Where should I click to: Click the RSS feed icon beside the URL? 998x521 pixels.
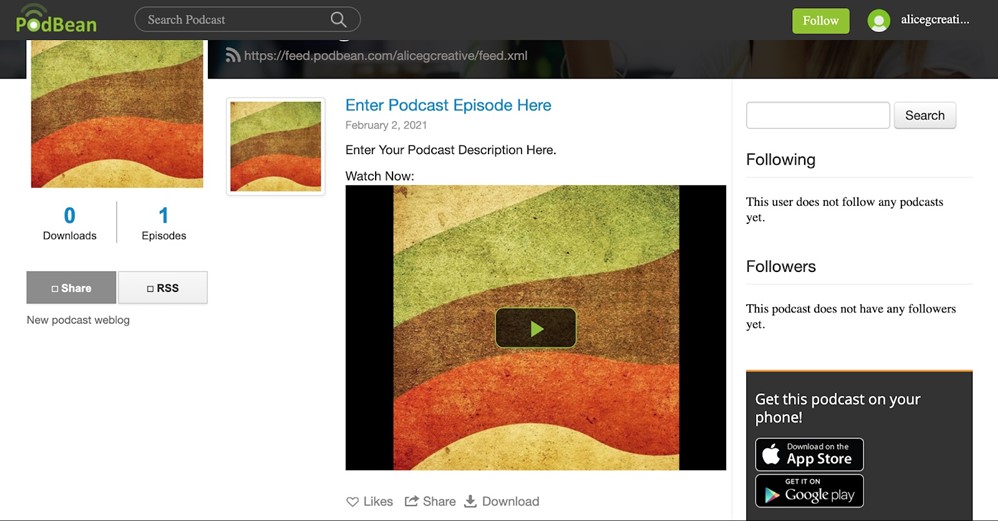click(232, 55)
